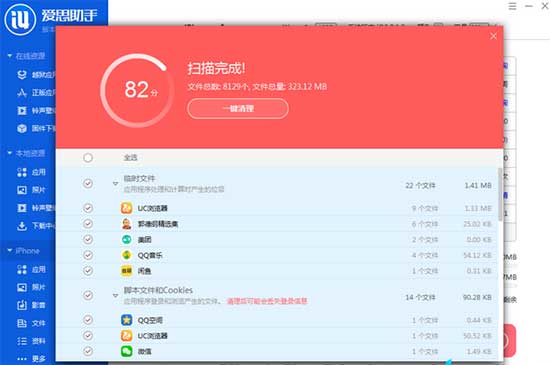Click the UC浏览器 icon in temp files
The width and height of the screenshot is (550, 365).
pyautogui.click(x=127, y=208)
